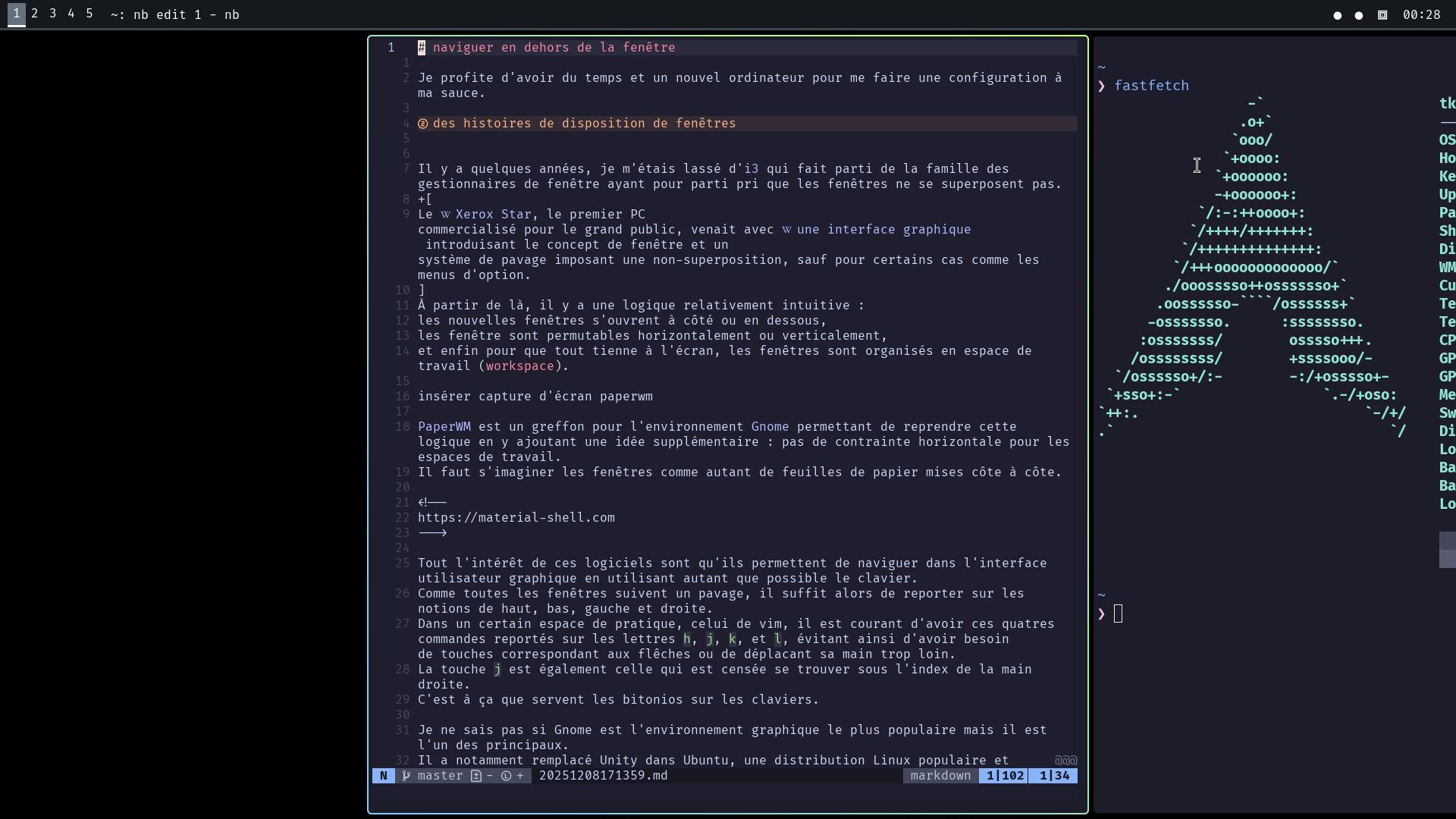Viewport: 1456px width, 819px height.
Task: Switch to workspace 2
Action: click(34, 14)
